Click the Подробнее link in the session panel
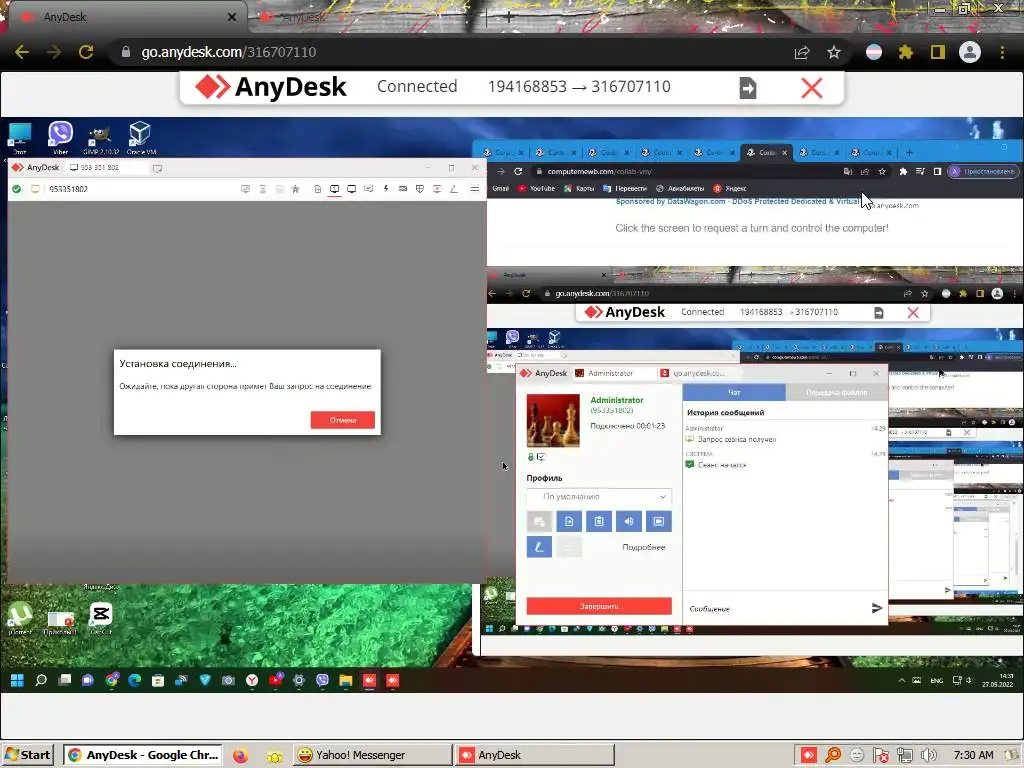 (x=643, y=547)
